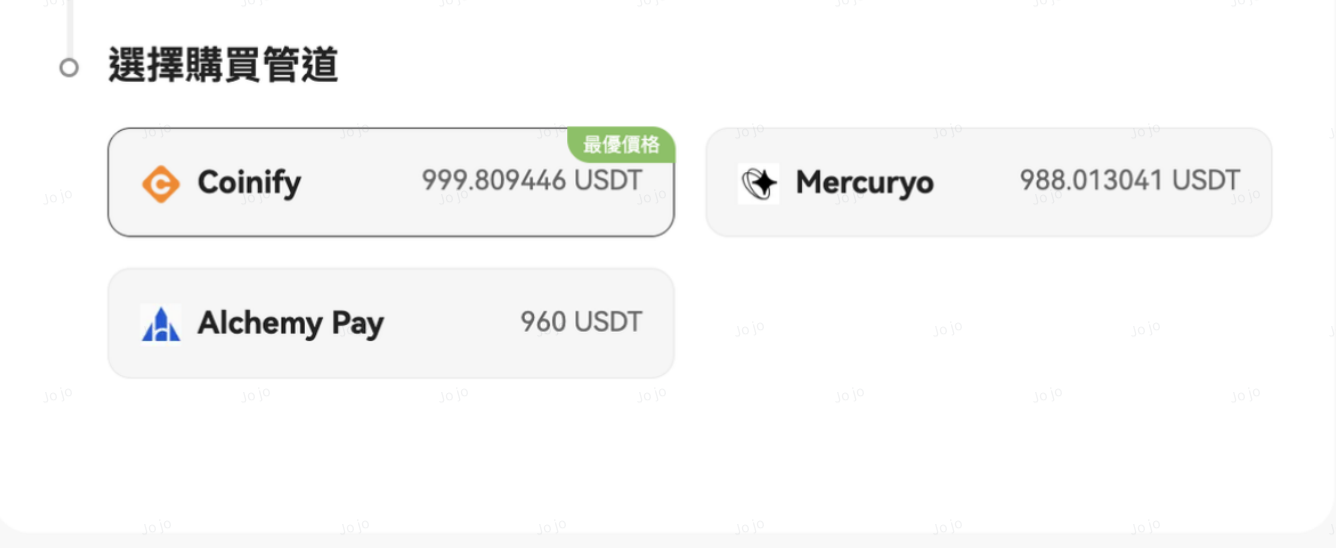Click the USDT unit in Mercuryo's quote
The width and height of the screenshot is (1336, 548).
(x=1206, y=181)
